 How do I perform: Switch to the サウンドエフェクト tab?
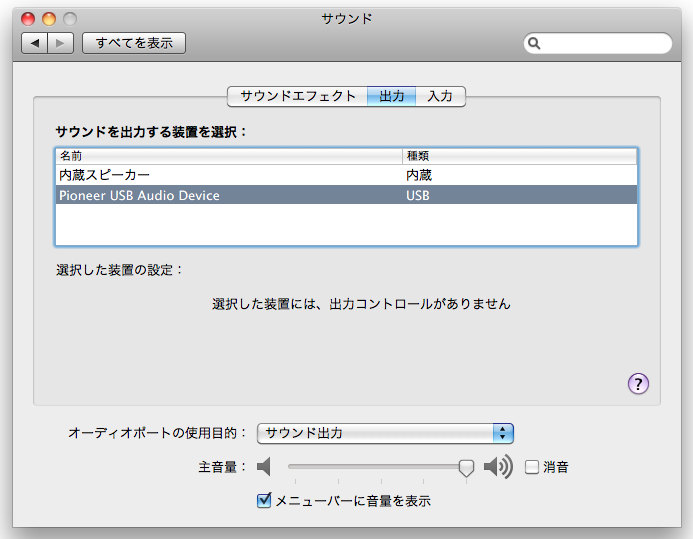pos(298,96)
